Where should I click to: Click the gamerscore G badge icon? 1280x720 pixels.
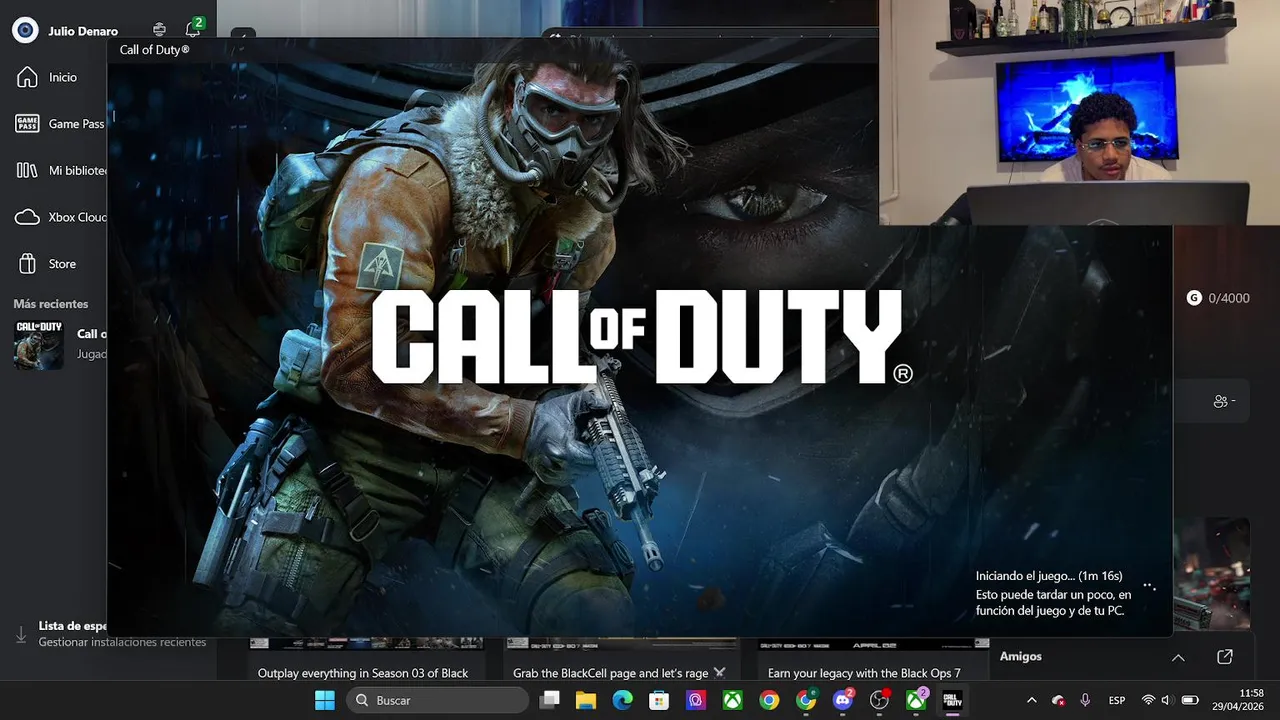(1194, 298)
